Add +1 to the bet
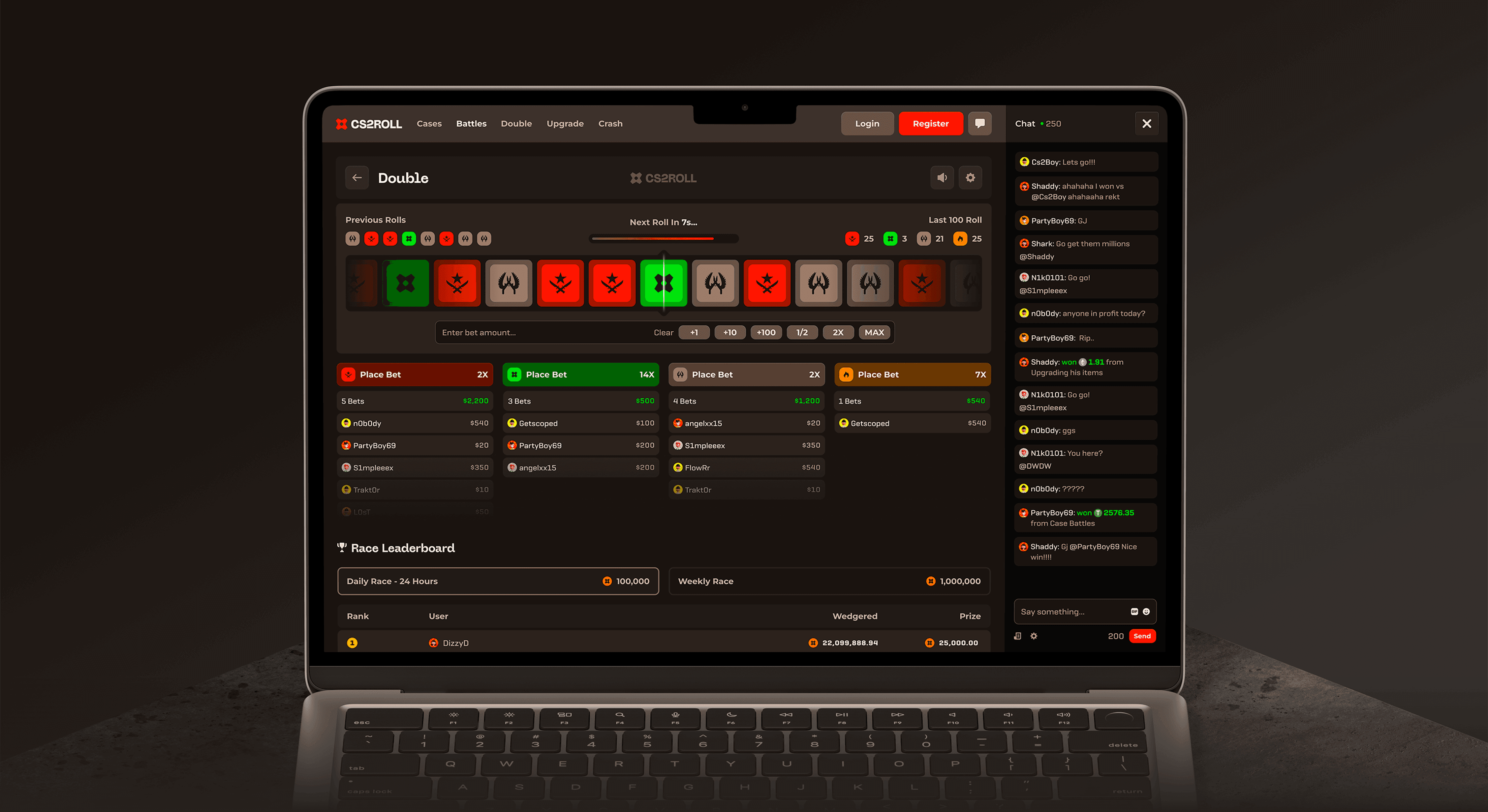The height and width of the screenshot is (812, 1488). click(694, 333)
